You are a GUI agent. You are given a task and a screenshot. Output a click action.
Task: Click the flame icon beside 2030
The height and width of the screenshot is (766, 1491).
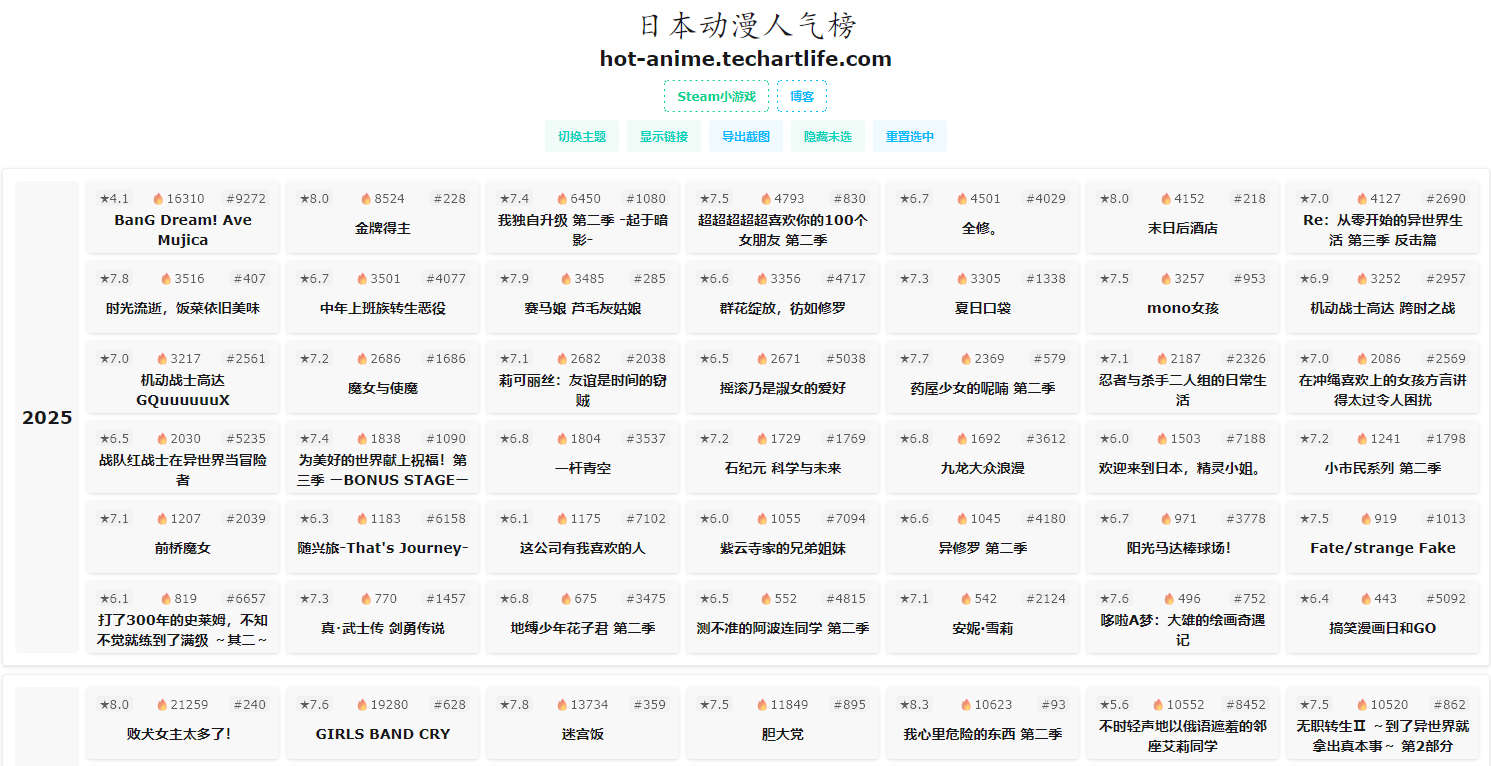pyautogui.click(x=162, y=439)
